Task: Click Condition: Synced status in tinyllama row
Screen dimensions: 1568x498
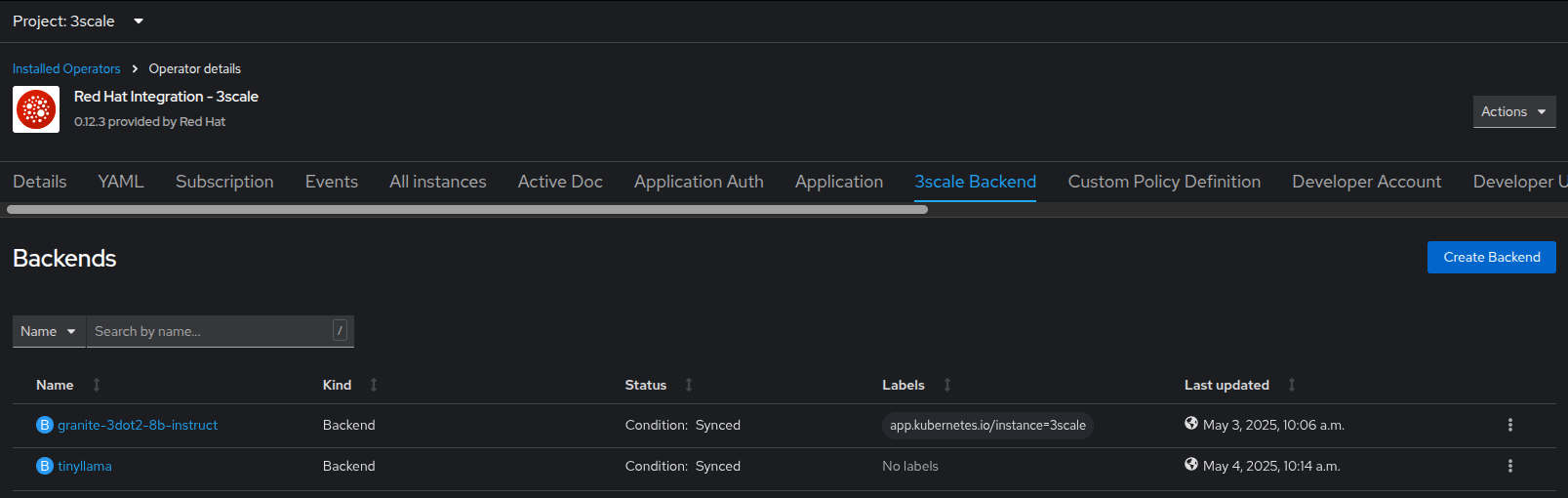Action: (x=683, y=466)
